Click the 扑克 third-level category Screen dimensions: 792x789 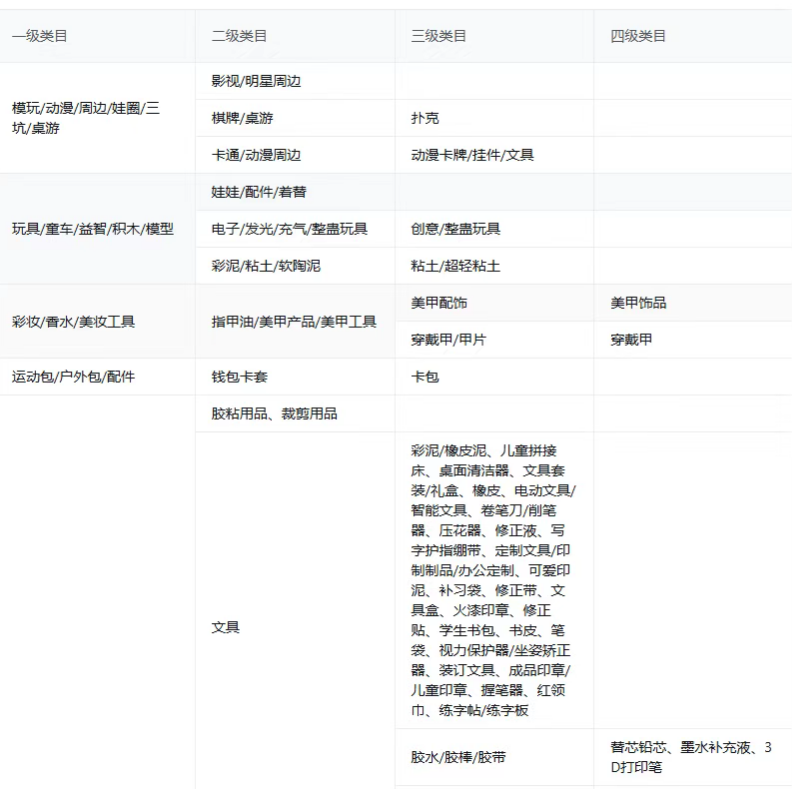(425, 118)
